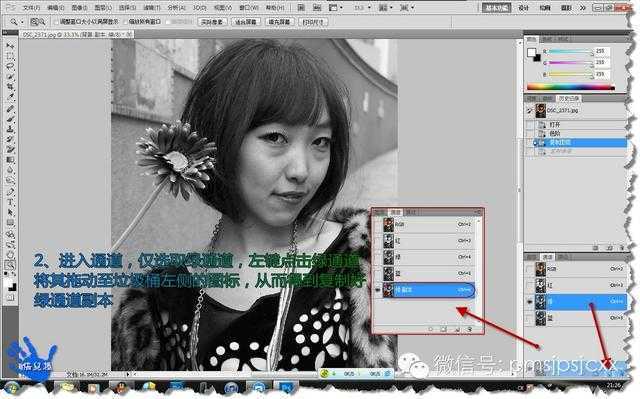The height and width of the screenshot is (399, 640).
Task: Create new snapshot in History panel
Action: (609, 248)
